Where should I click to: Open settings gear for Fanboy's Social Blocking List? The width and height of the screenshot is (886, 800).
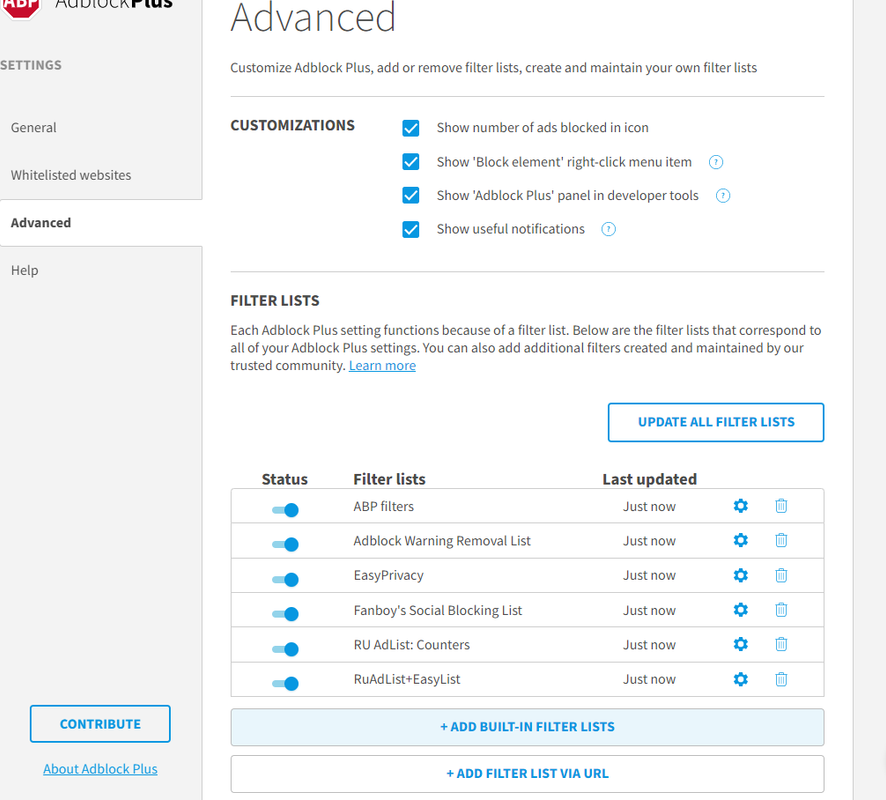pos(740,610)
